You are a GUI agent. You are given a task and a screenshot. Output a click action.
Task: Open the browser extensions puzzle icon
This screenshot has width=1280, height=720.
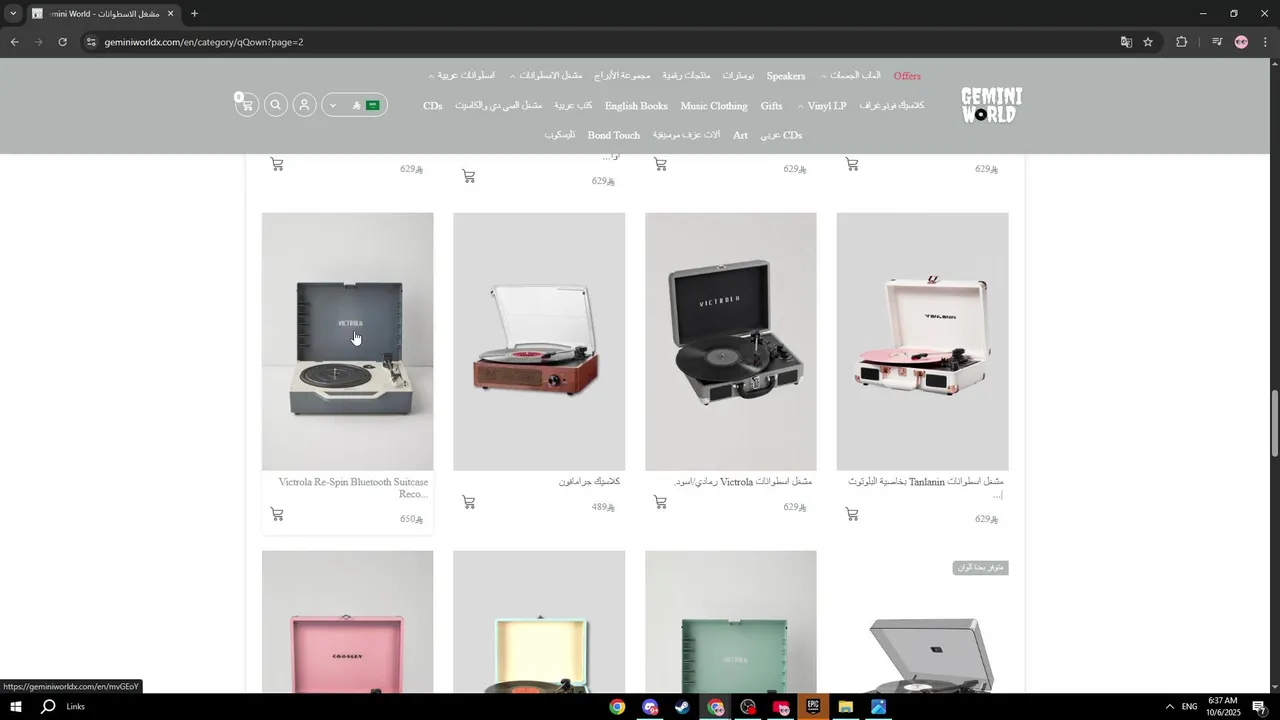click(1181, 42)
